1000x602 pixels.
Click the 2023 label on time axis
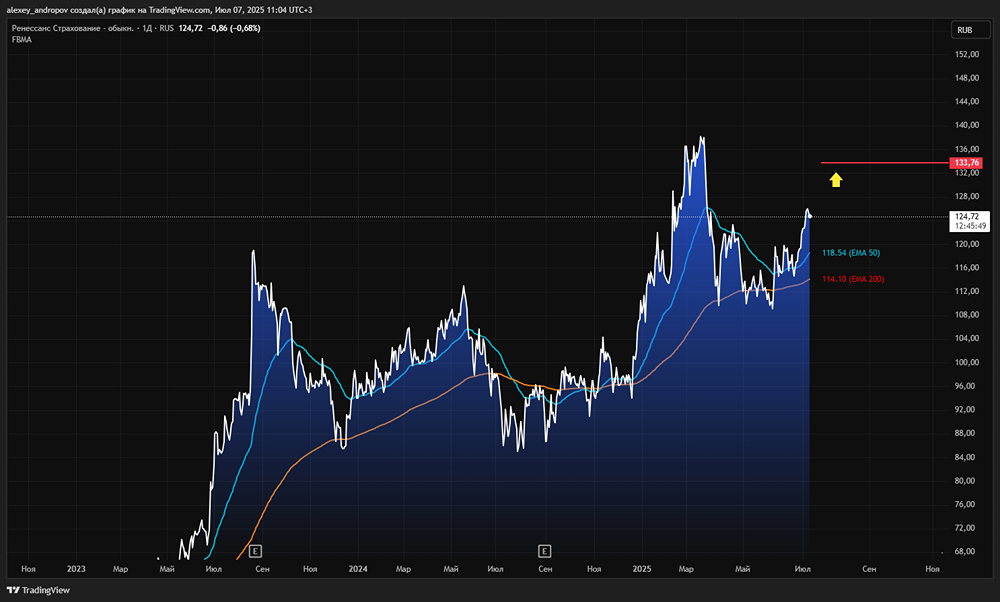coord(76,568)
